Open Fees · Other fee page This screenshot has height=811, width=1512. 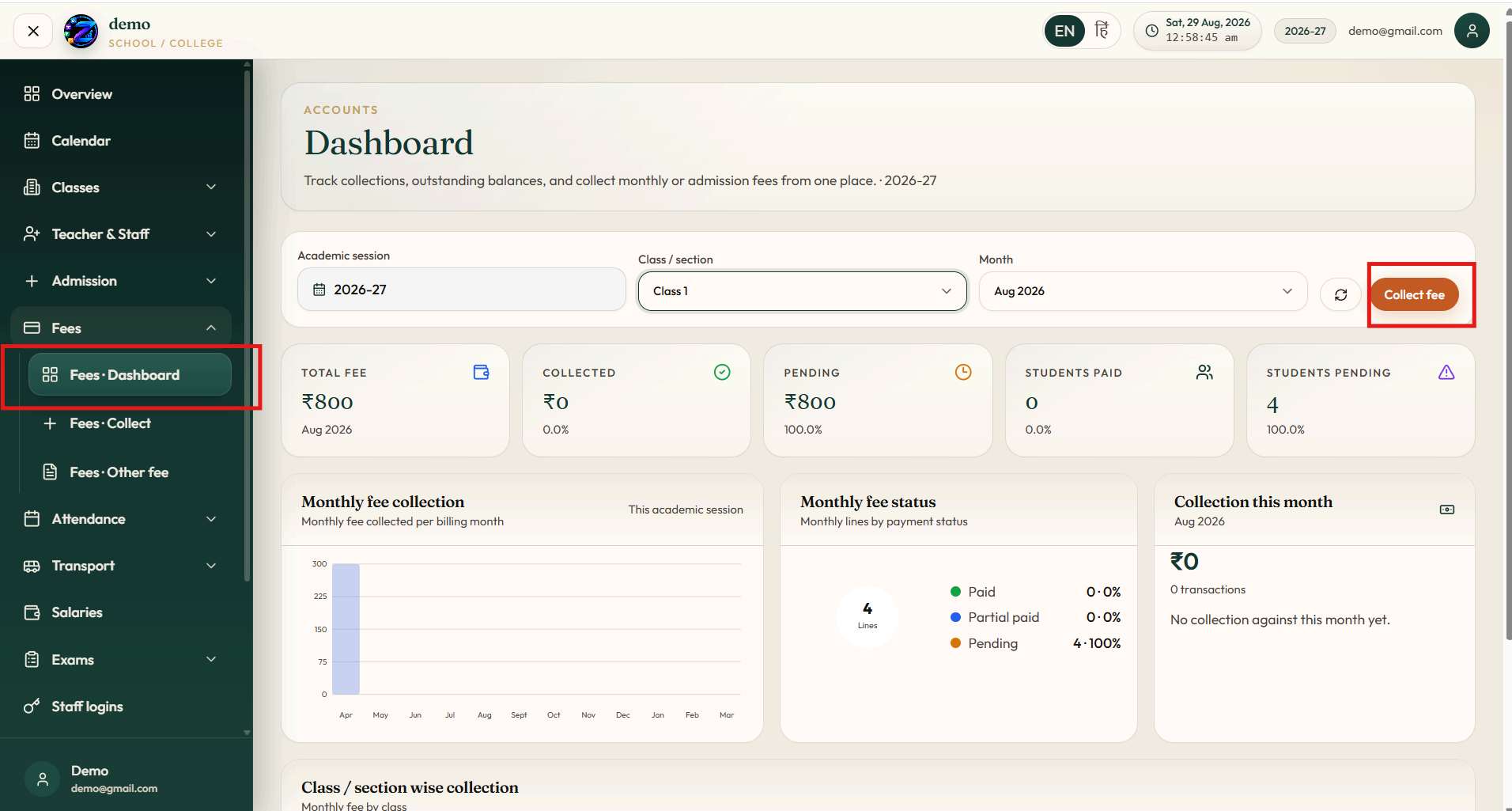click(x=130, y=472)
